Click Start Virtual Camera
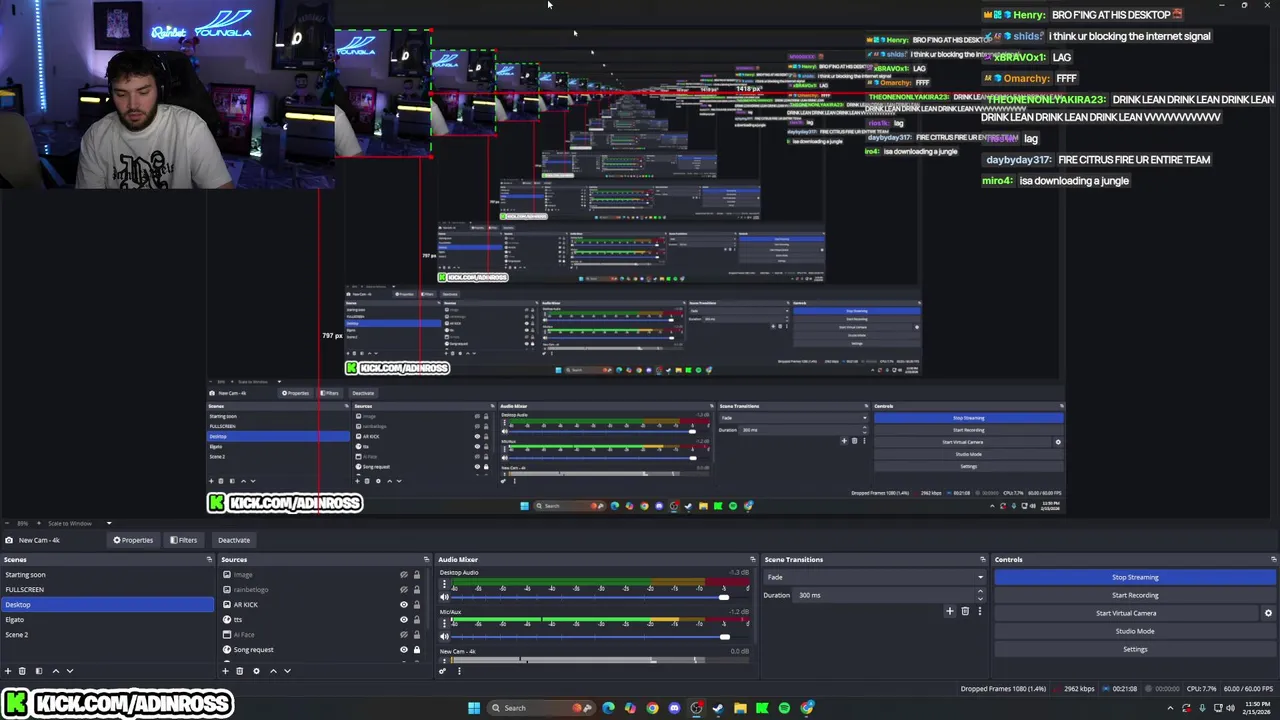This screenshot has height=720, width=1280. click(1126, 613)
